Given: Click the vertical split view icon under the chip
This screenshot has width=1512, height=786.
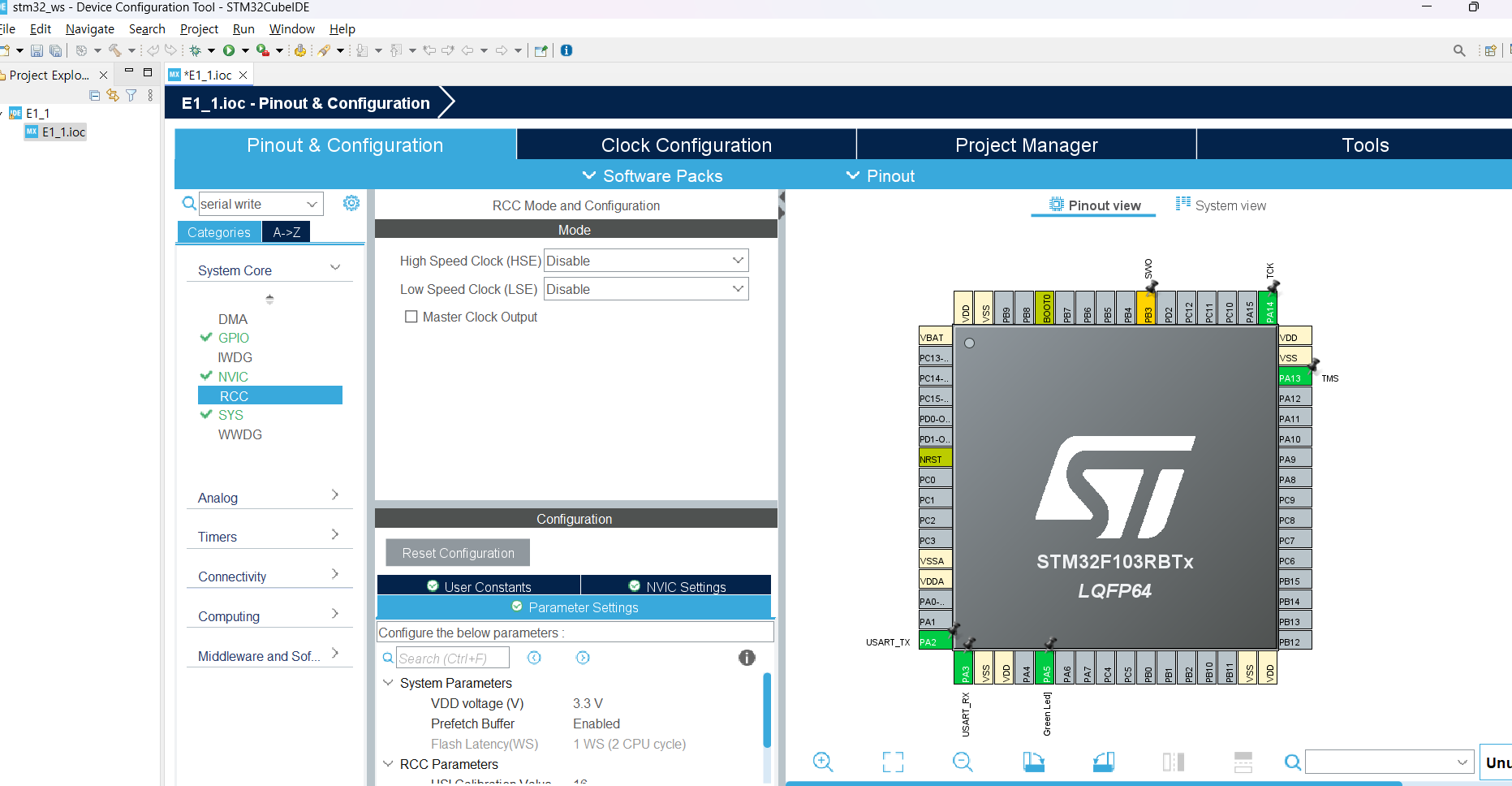Looking at the screenshot, I should click(x=1174, y=762).
